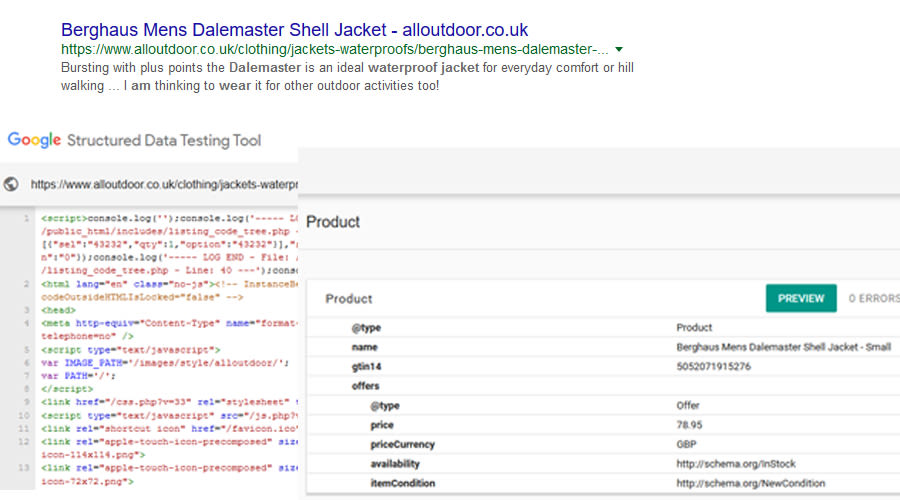The width and height of the screenshot is (900, 500).
Task: Click the 0 ERRORS label
Action: (874, 299)
